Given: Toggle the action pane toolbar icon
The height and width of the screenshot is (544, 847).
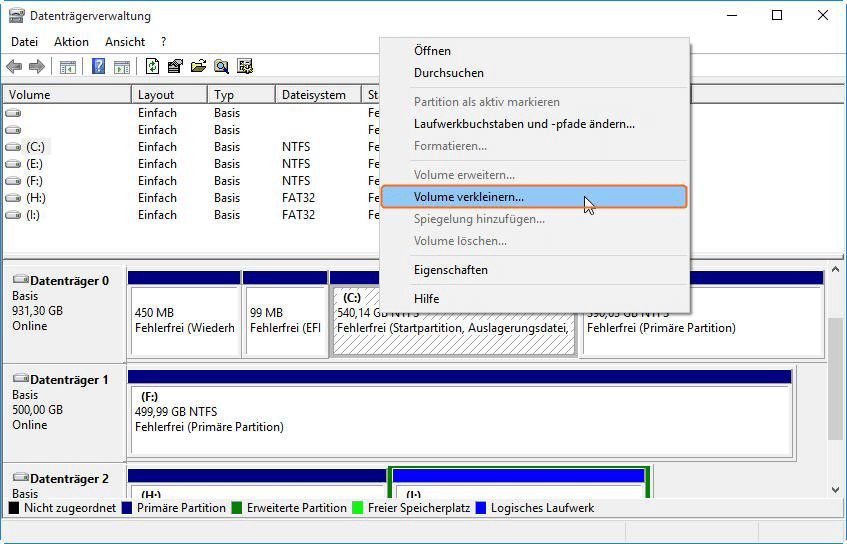Looking at the screenshot, I should 122,67.
